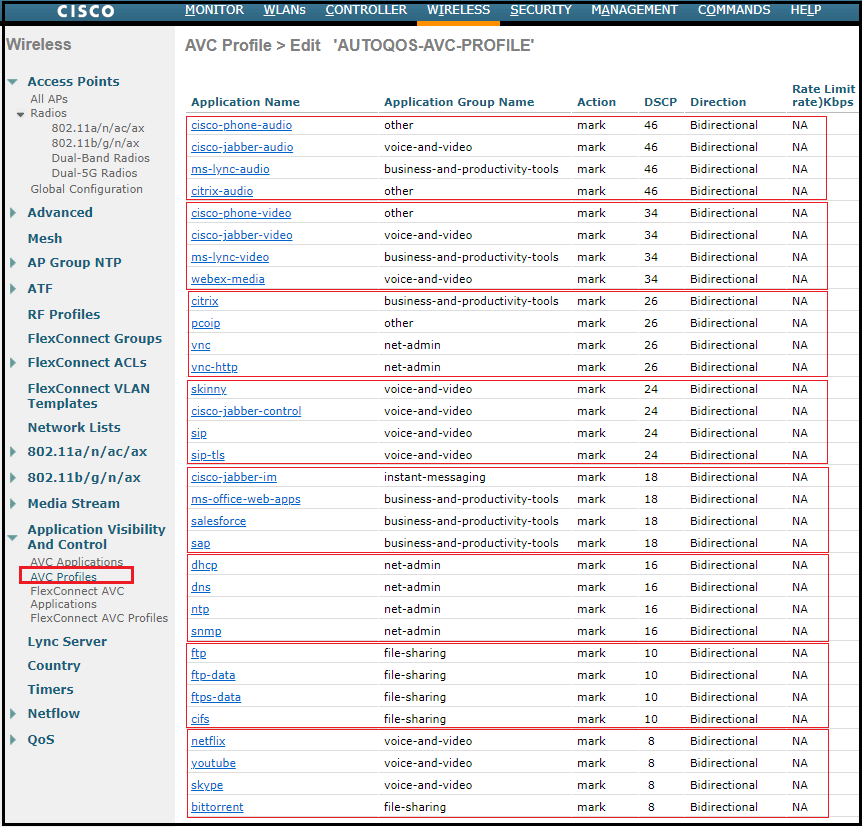
Task: Collapse Application Visibility And Control section
Action: [13, 537]
